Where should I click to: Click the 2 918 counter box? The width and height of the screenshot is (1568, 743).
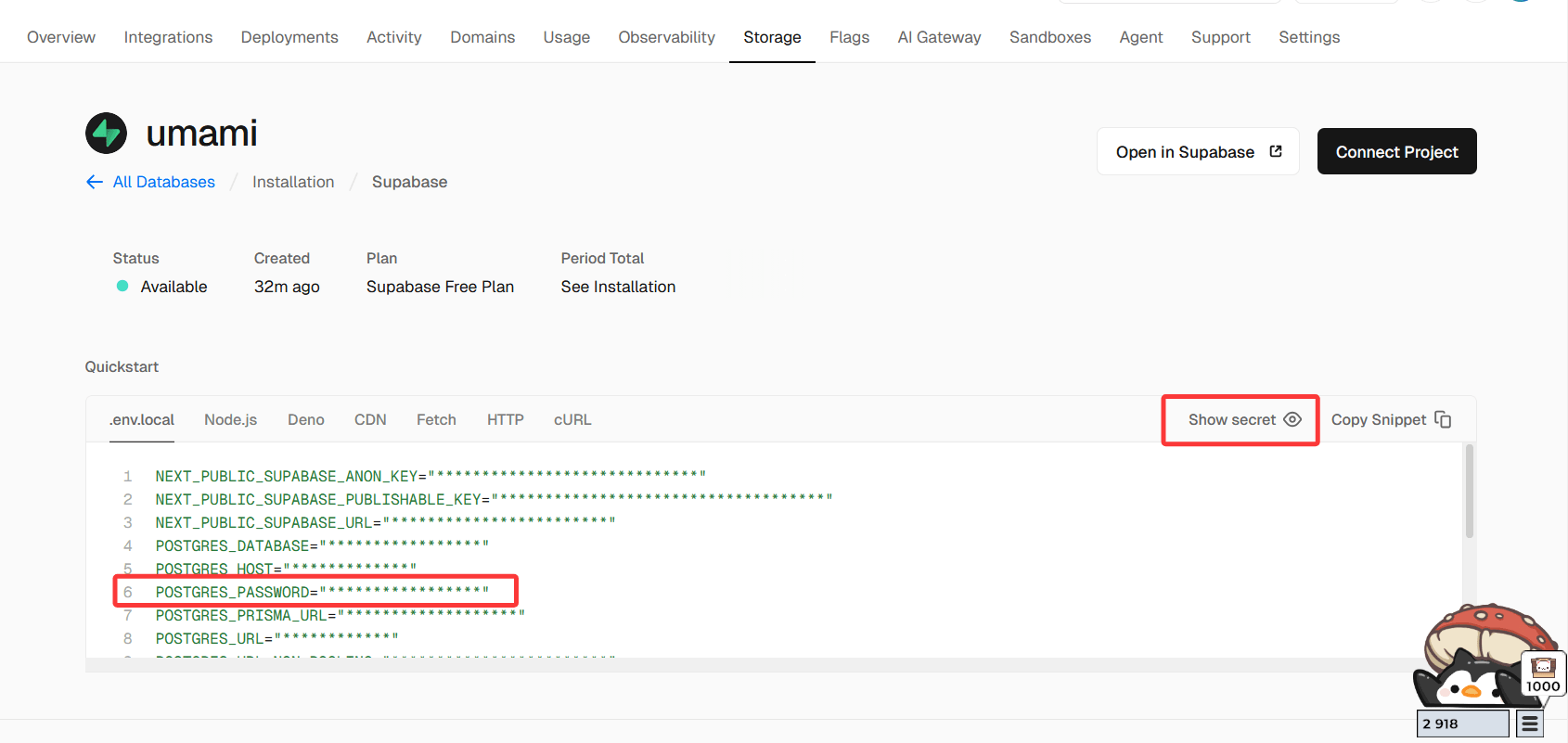(1462, 724)
